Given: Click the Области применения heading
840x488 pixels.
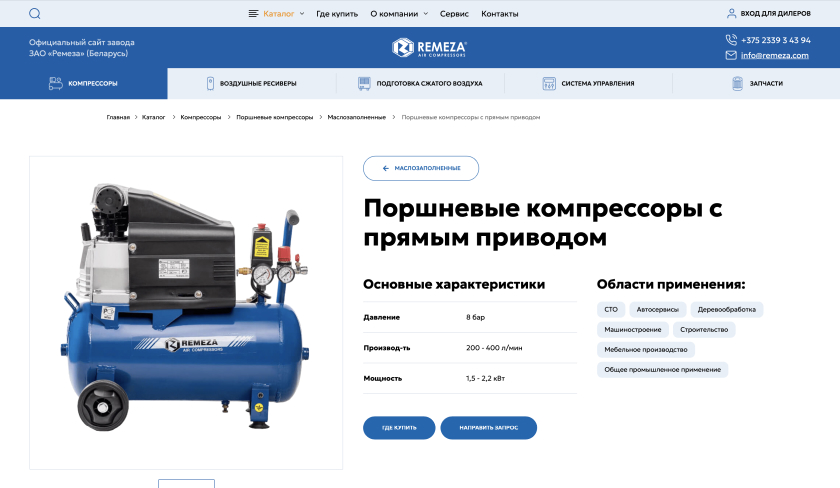Looking at the screenshot, I should (x=671, y=284).
